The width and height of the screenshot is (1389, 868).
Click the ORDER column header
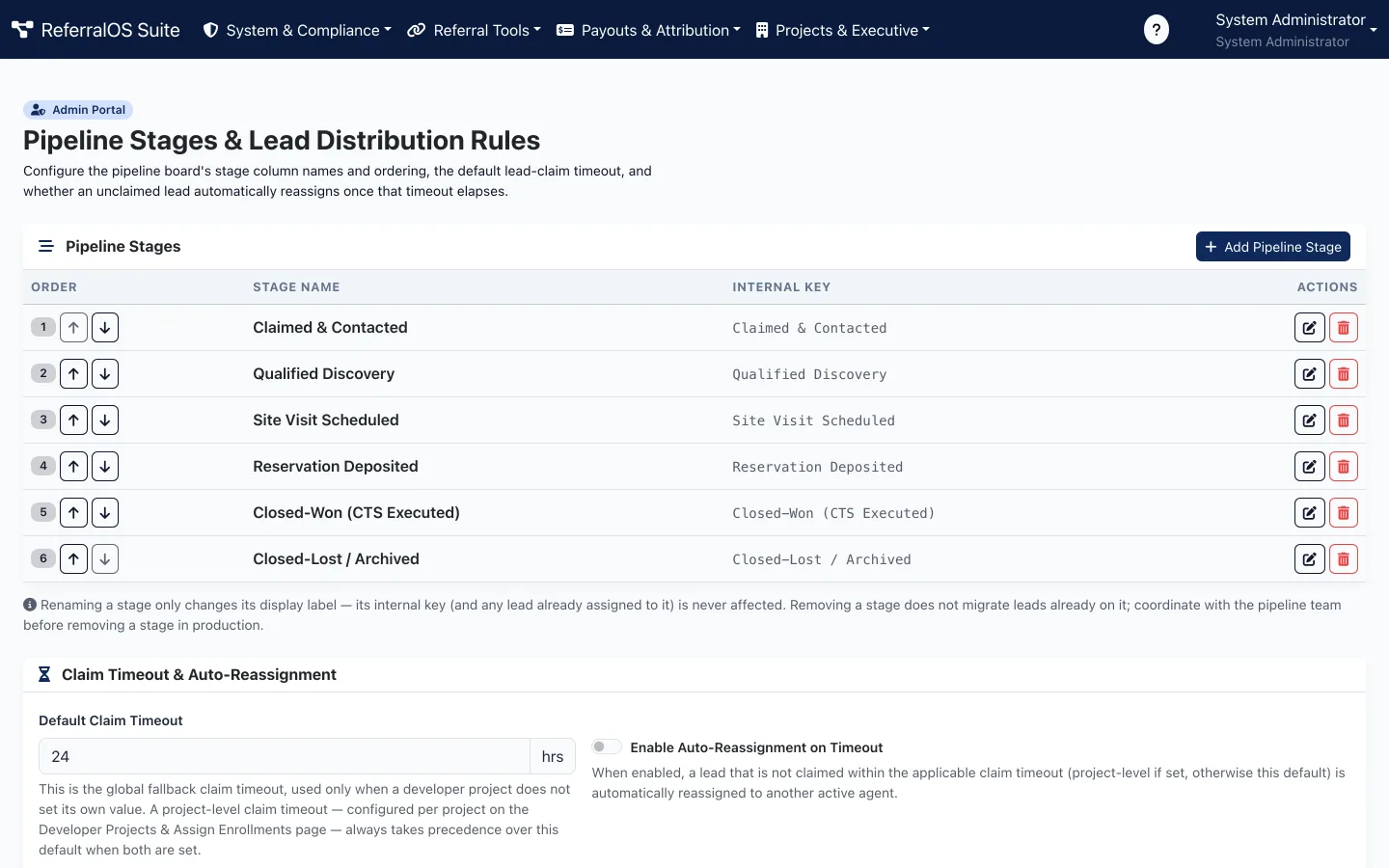coord(54,287)
